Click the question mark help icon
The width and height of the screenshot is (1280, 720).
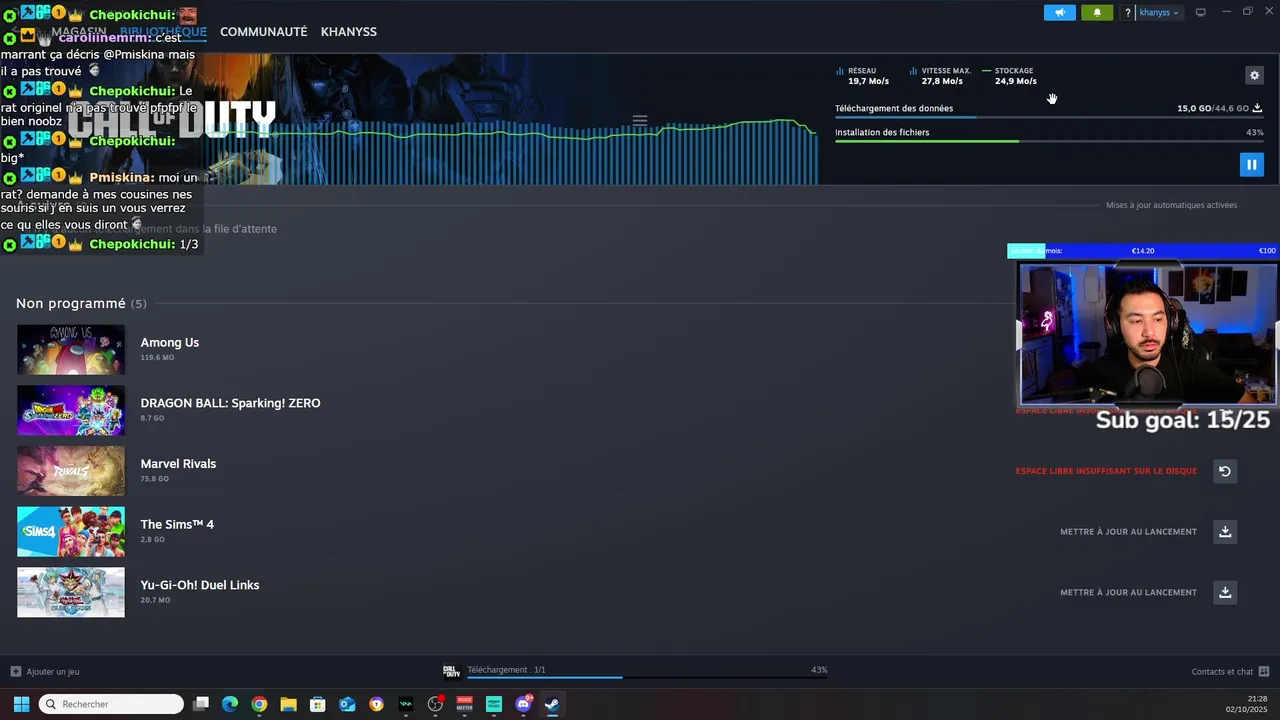click(x=1128, y=13)
